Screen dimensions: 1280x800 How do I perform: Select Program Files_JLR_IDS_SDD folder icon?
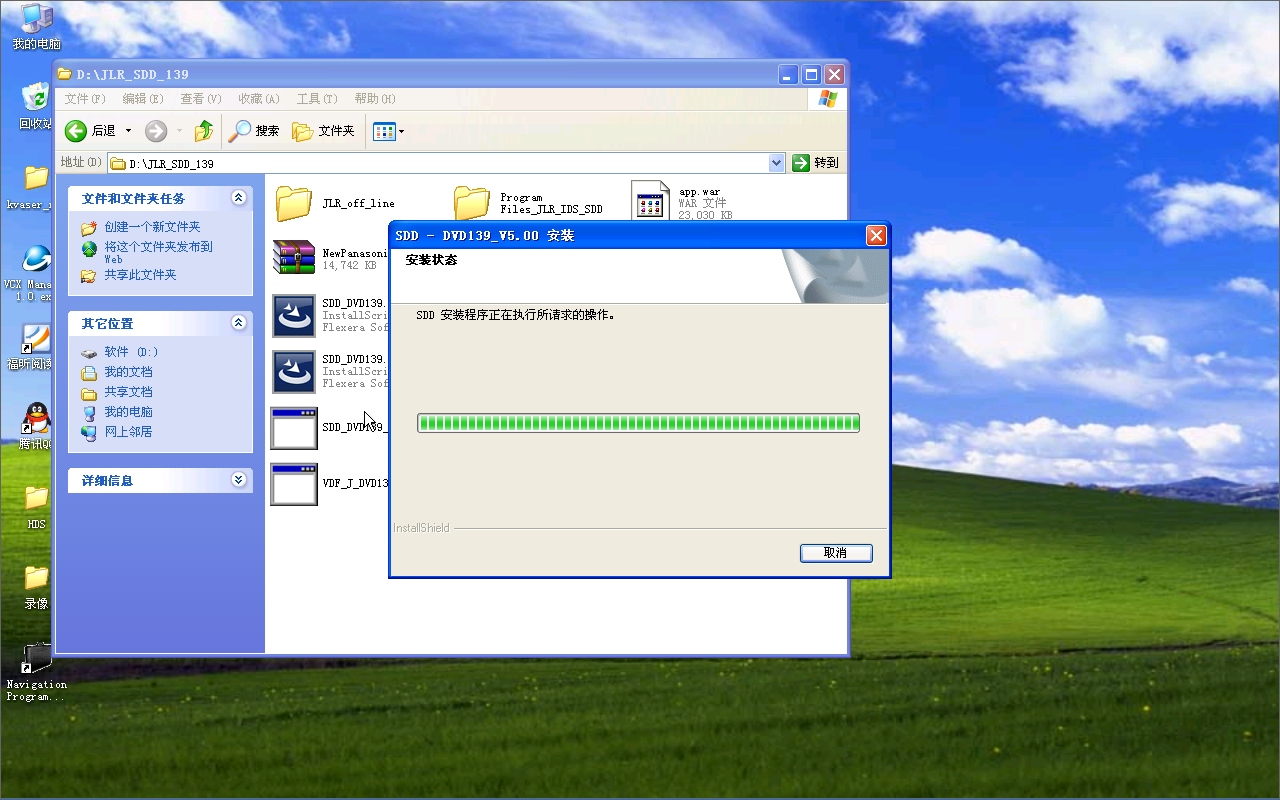[472, 203]
